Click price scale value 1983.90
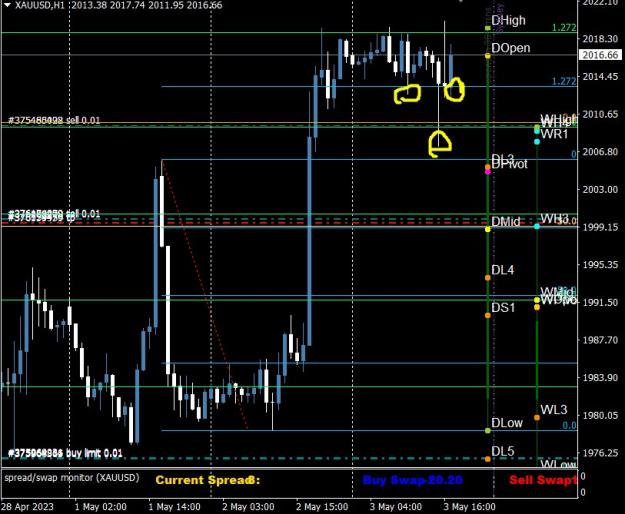 600,377
